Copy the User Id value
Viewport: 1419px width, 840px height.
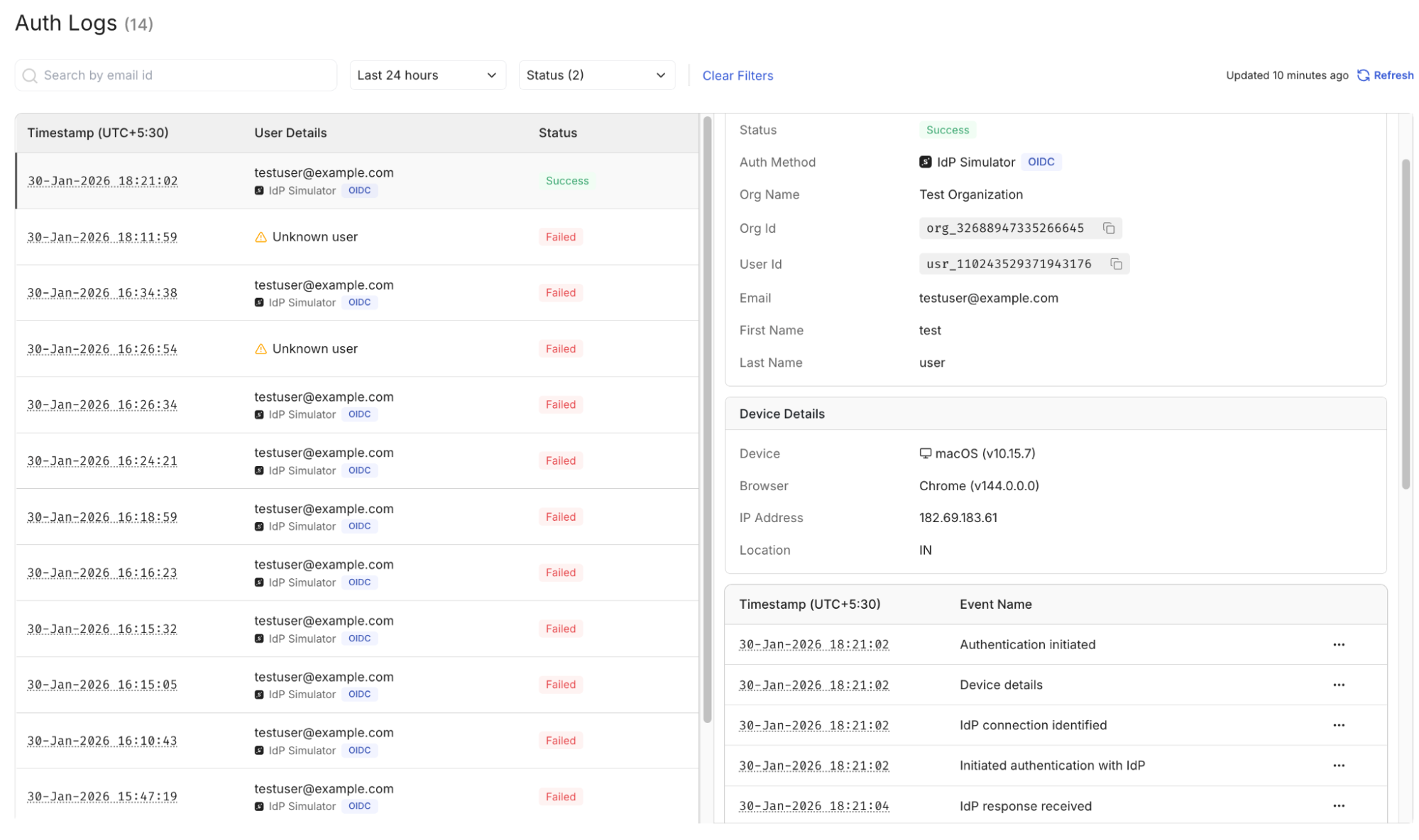tap(1116, 264)
